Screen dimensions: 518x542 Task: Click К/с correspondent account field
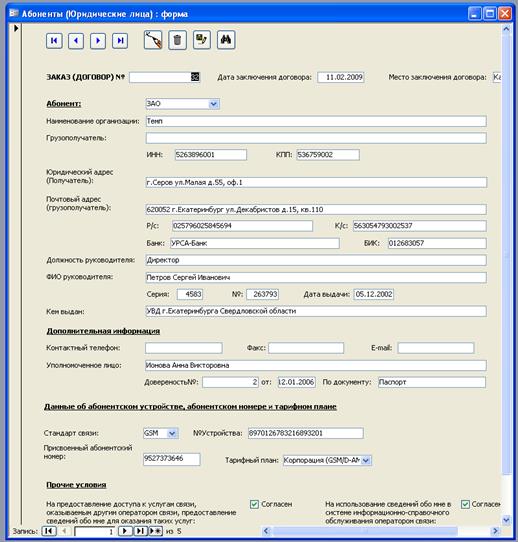[x=420, y=226]
